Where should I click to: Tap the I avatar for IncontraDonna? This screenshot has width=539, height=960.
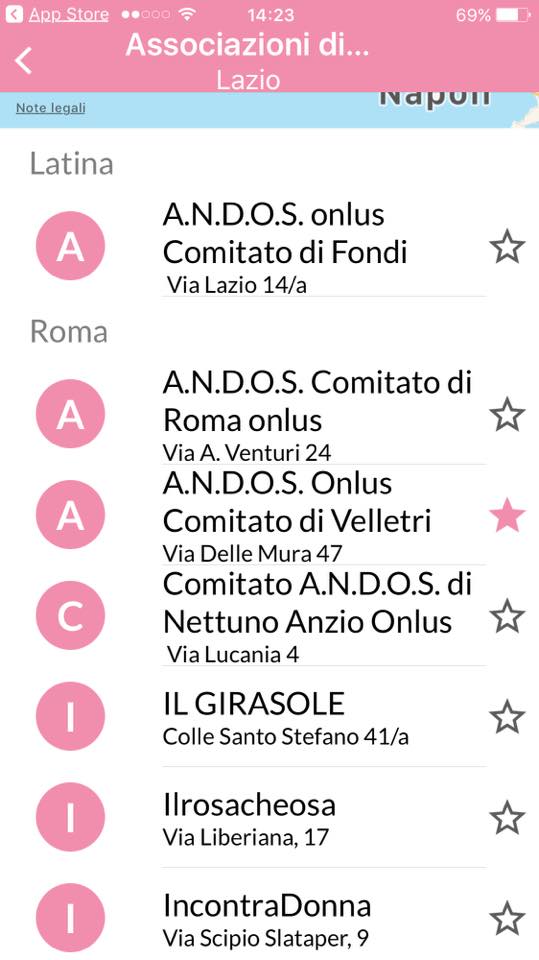(x=70, y=918)
